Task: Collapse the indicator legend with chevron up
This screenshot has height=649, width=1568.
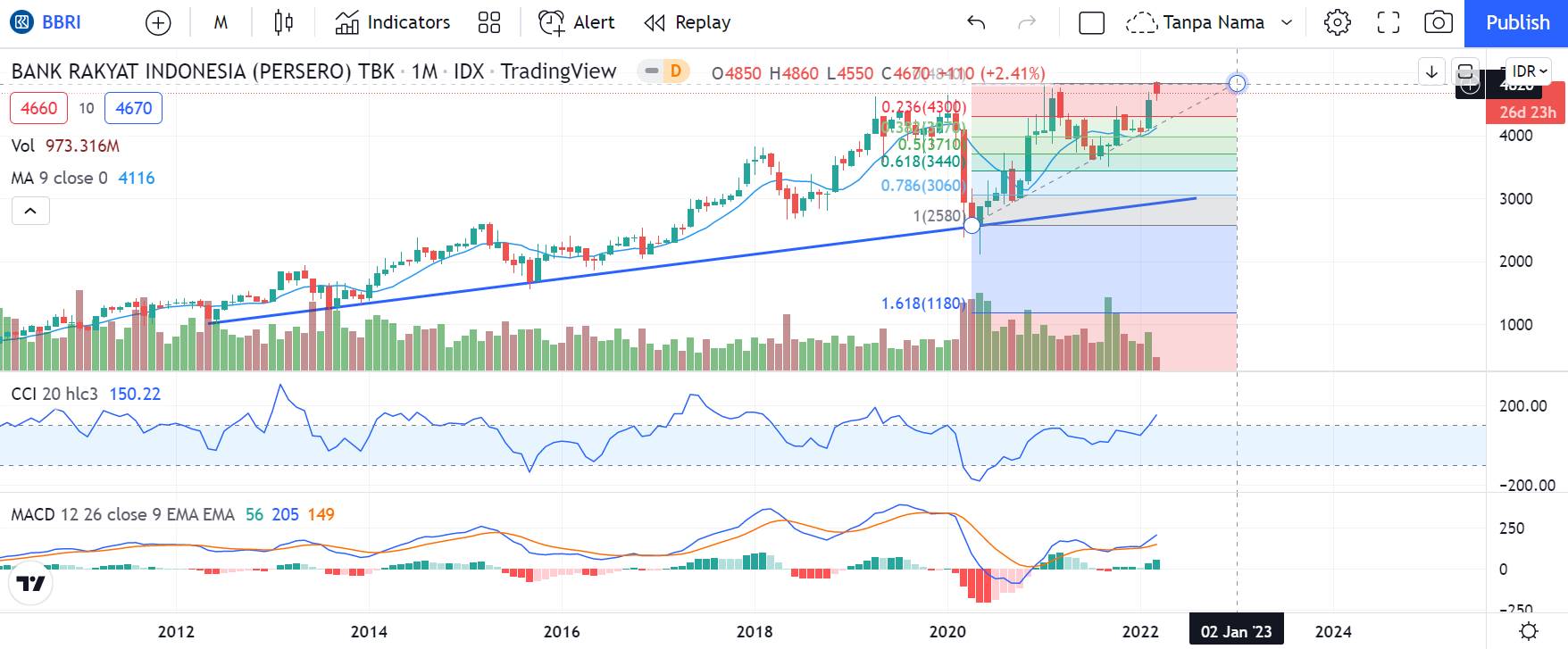Action: pyautogui.click(x=30, y=211)
